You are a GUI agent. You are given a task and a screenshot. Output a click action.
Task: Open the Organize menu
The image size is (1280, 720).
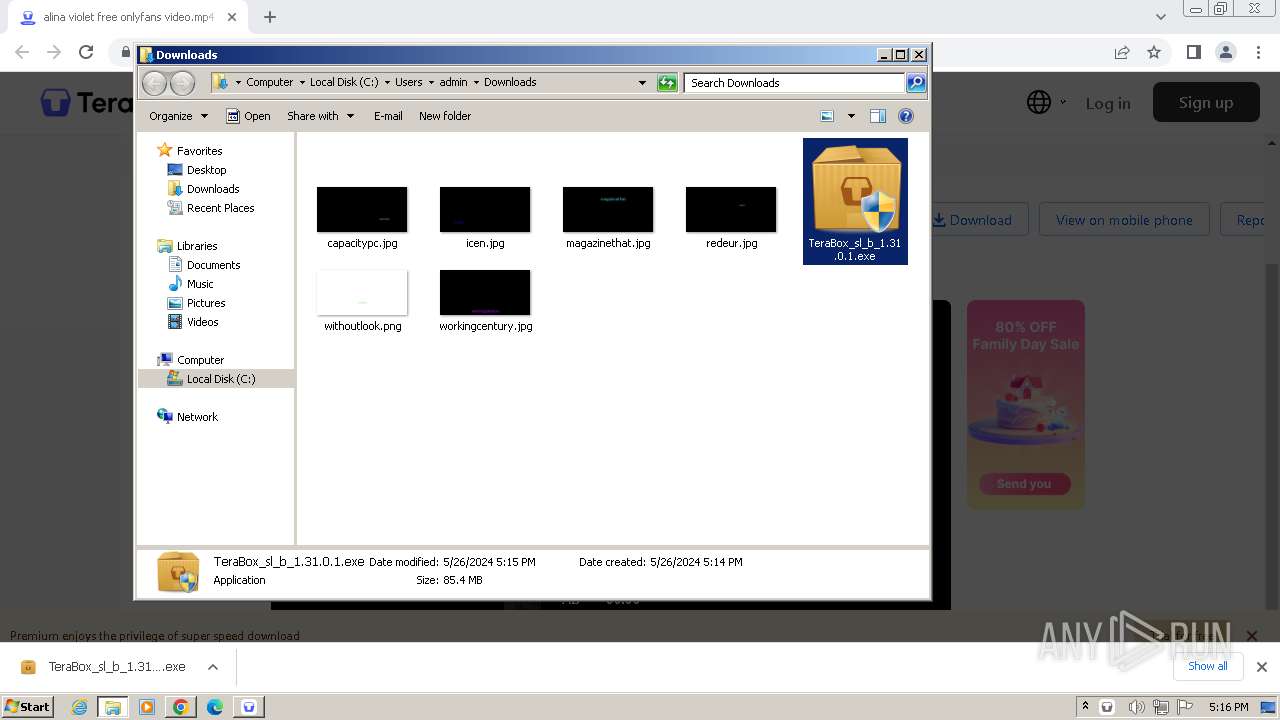(178, 116)
